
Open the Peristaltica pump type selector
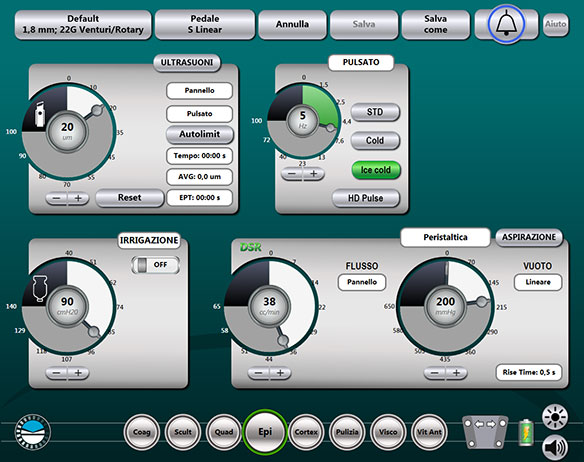445,237
